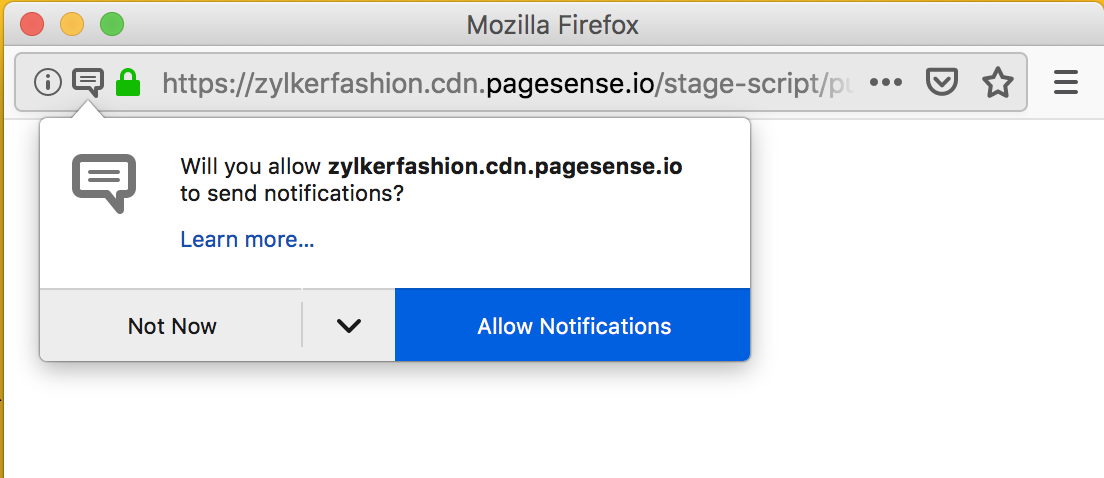Click the bold zylkerfashion.cdn.pagesense.io domain in the prompt

(x=505, y=166)
